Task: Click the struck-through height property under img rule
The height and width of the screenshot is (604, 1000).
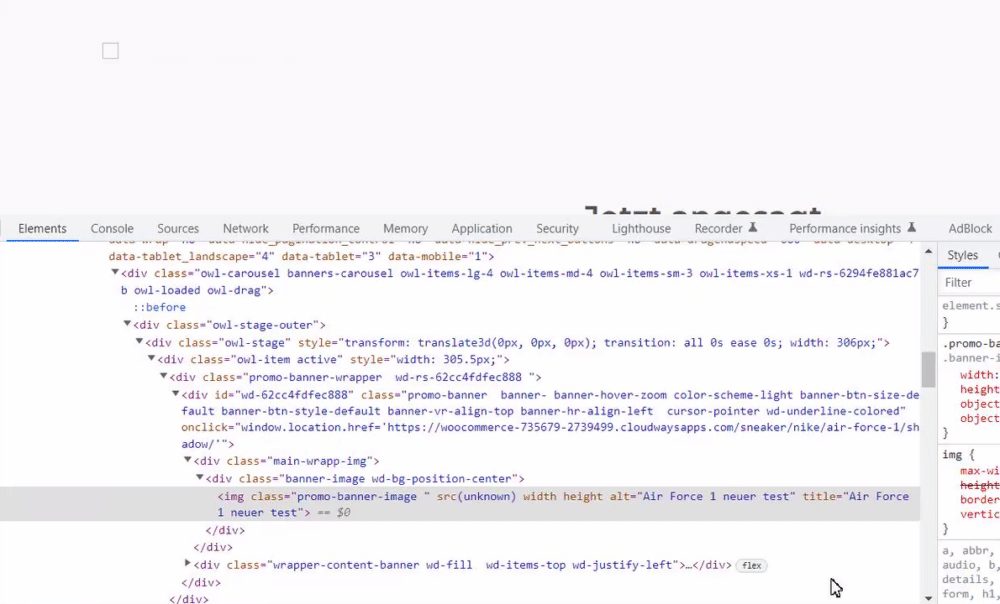Action: [x=980, y=485]
